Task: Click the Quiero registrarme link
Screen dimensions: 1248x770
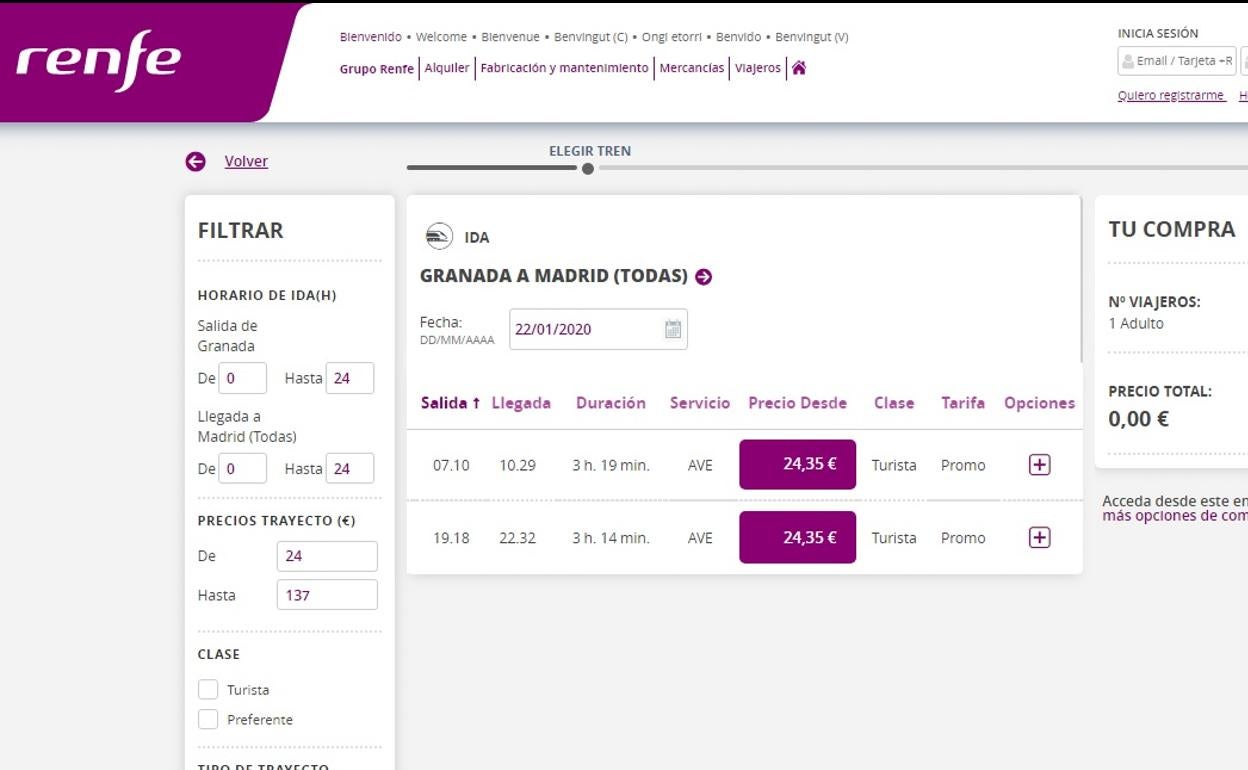Action: [1171, 96]
